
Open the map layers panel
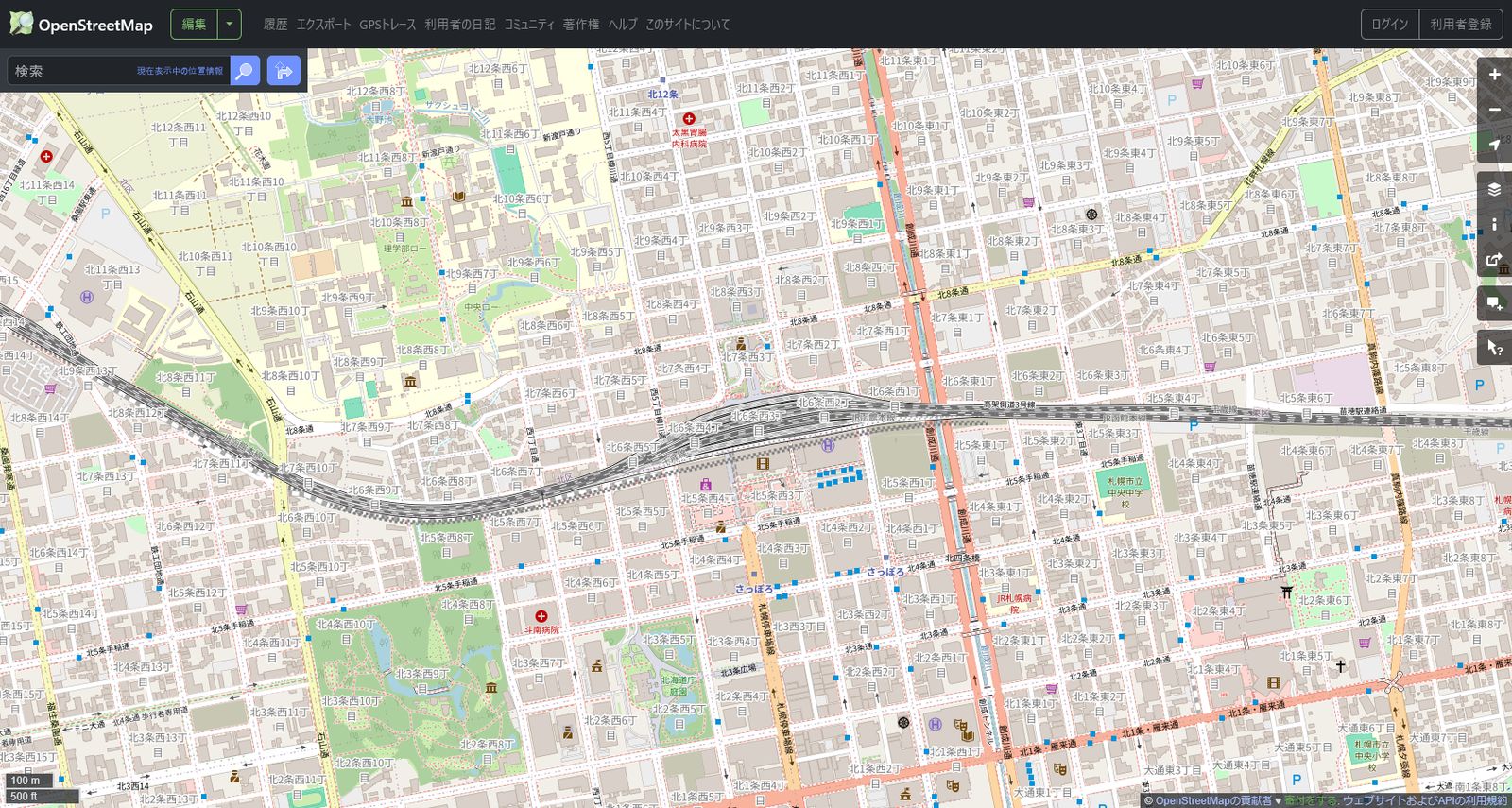1494,189
